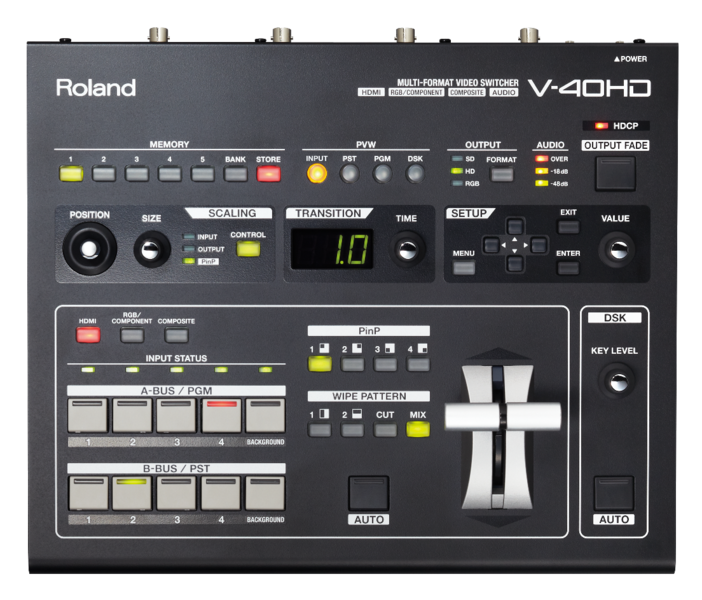Select B-BUS/PST channel 1
The height and width of the screenshot is (600, 702).
88,493
